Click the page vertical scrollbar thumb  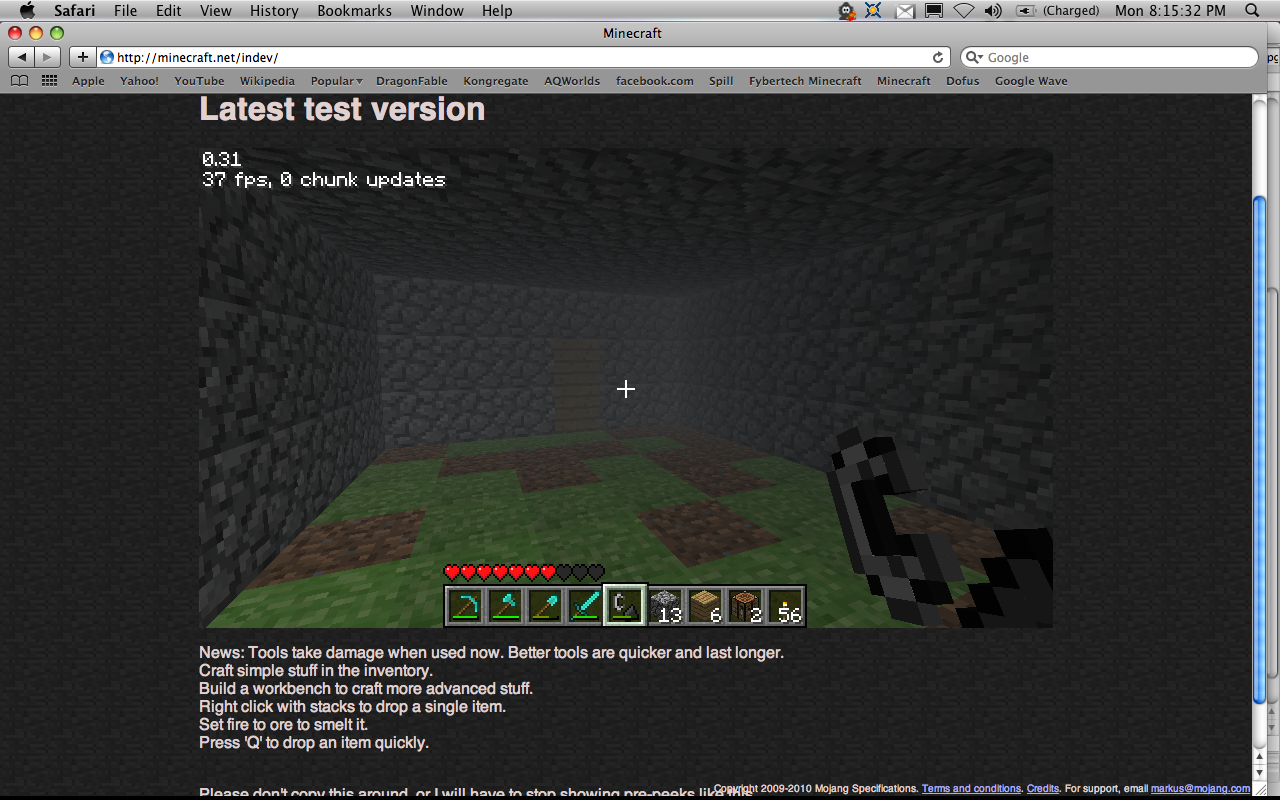click(x=1259, y=449)
